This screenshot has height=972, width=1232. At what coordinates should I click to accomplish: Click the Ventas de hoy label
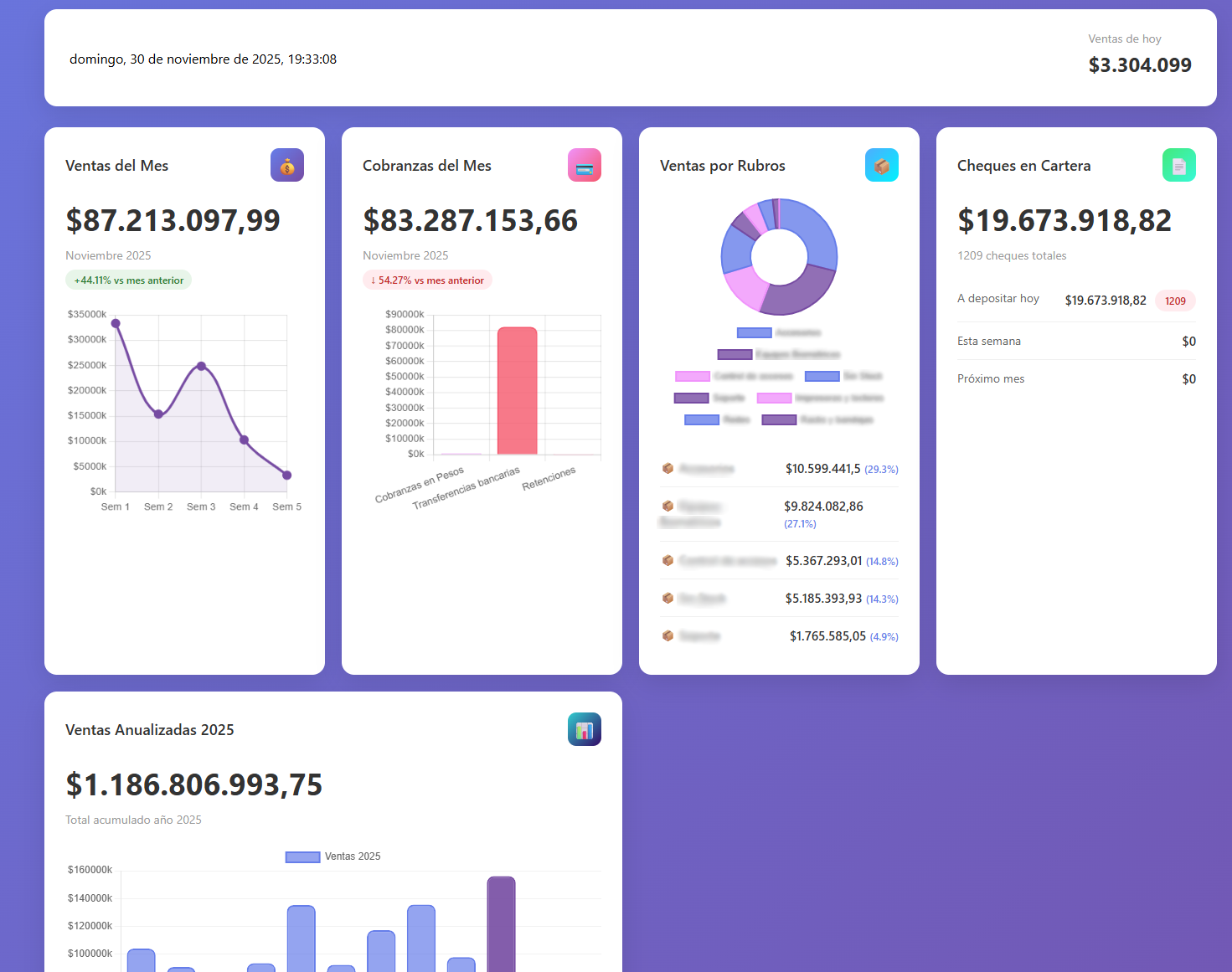click(1125, 39)
